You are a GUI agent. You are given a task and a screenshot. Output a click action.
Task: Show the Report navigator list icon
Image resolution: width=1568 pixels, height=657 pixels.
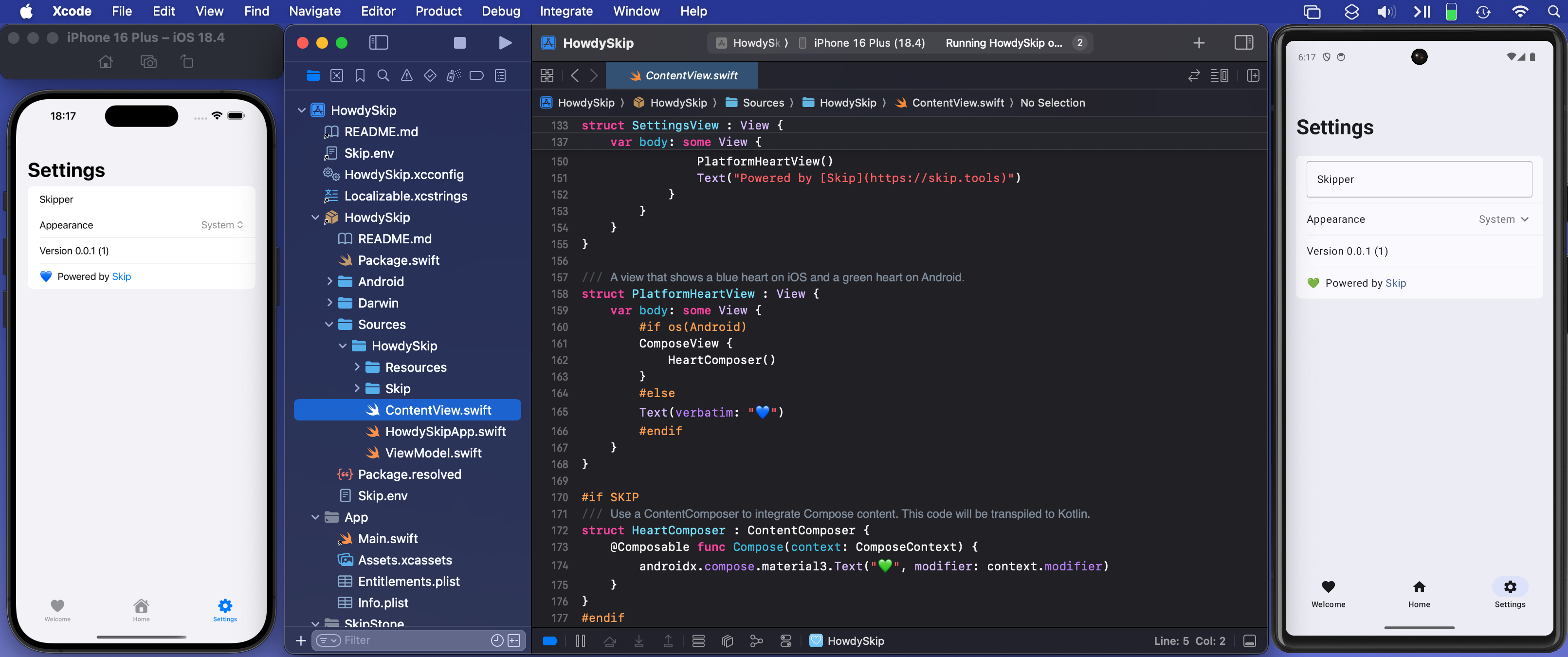click(x=500, y=75)
